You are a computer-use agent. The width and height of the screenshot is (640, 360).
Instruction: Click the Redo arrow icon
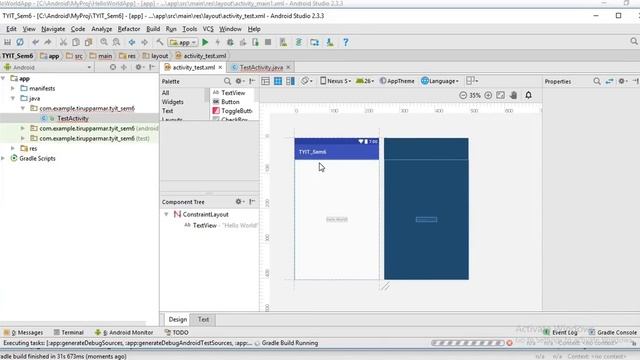[48, 42]
